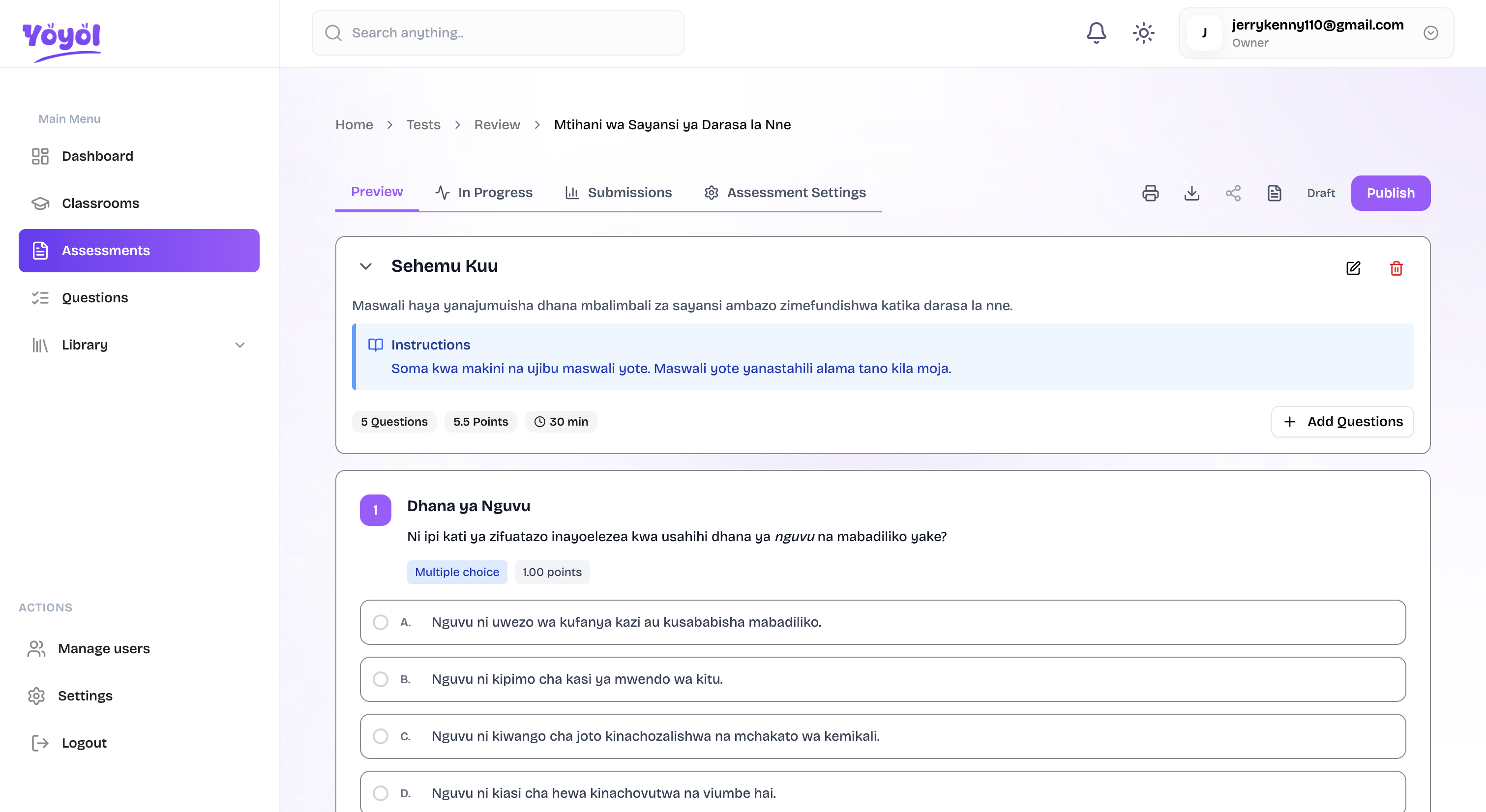
Task: Open the user account dropdown
Action: point(1430,33)
